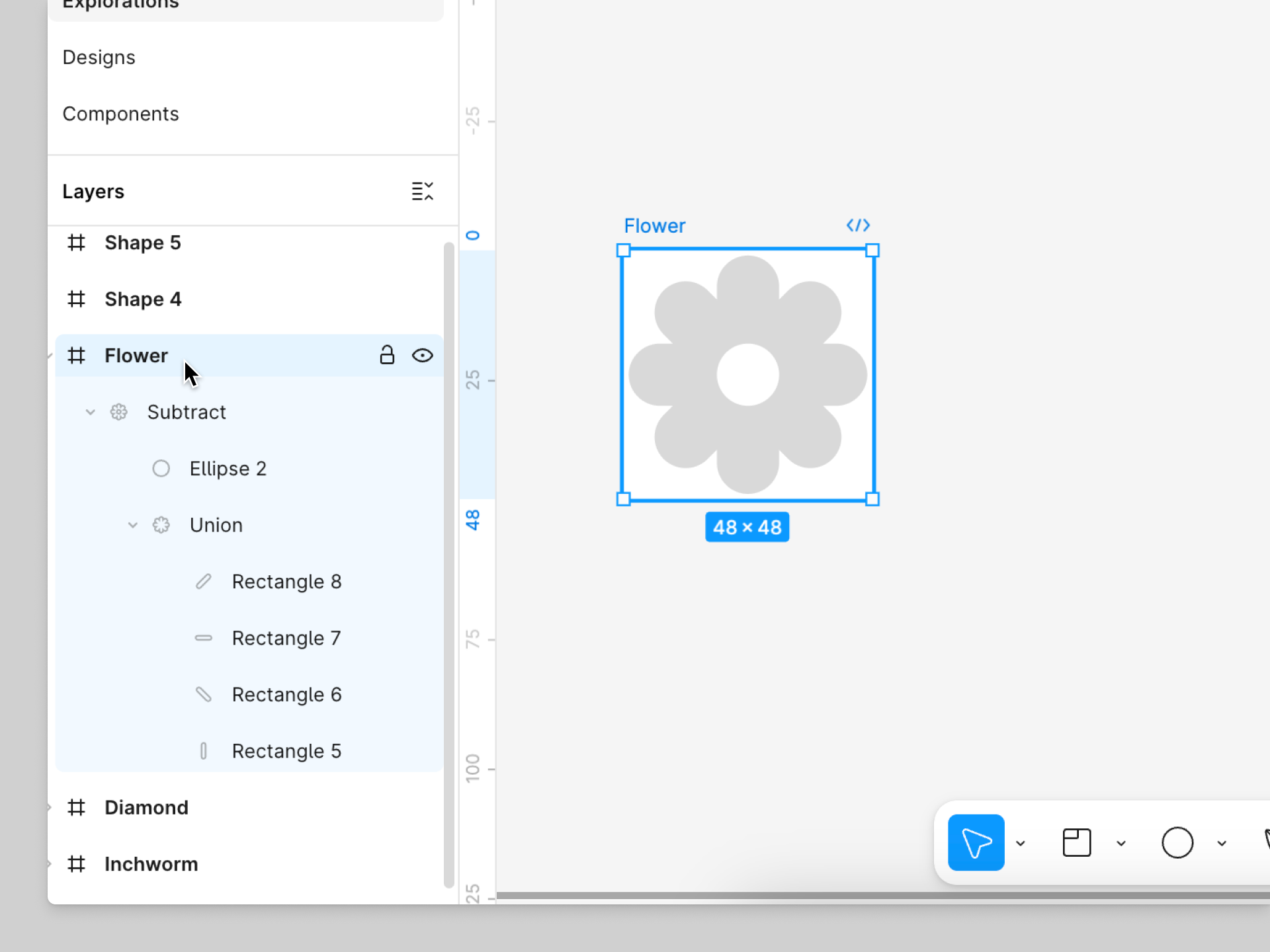
Task: Select the Rectangle 7 layer
Action: (286, 638)
